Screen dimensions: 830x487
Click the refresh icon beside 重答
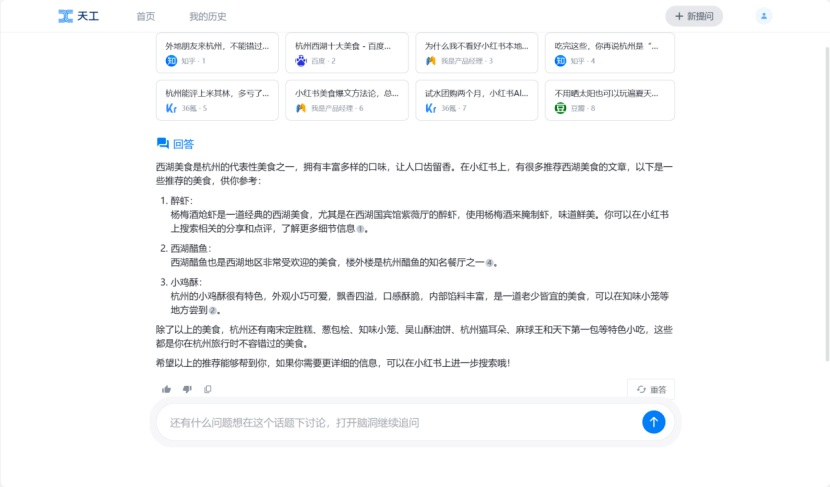click(x=641, y=389)
